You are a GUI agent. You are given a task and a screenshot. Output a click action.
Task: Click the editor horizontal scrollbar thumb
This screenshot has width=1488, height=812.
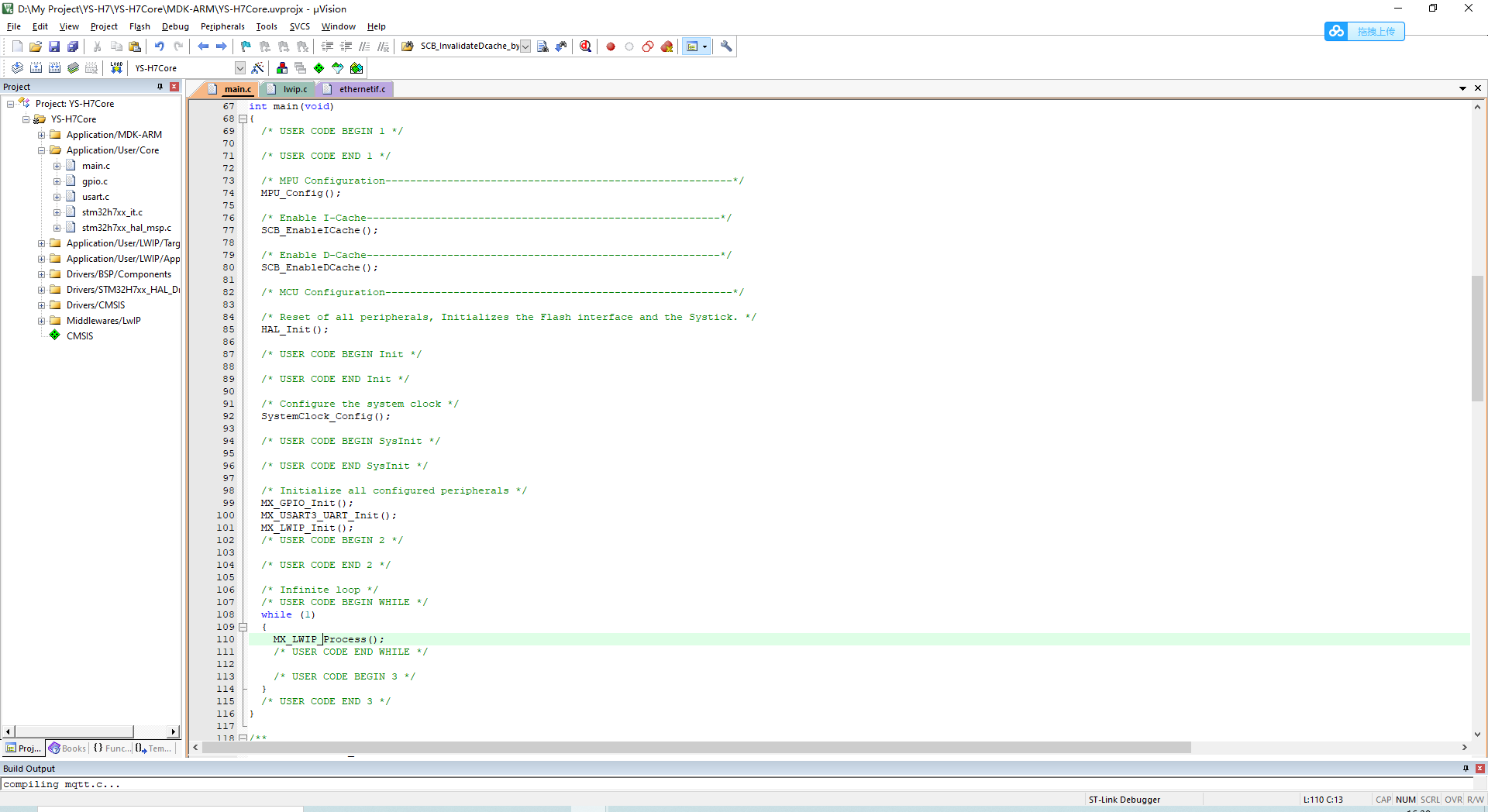[696, 748]
